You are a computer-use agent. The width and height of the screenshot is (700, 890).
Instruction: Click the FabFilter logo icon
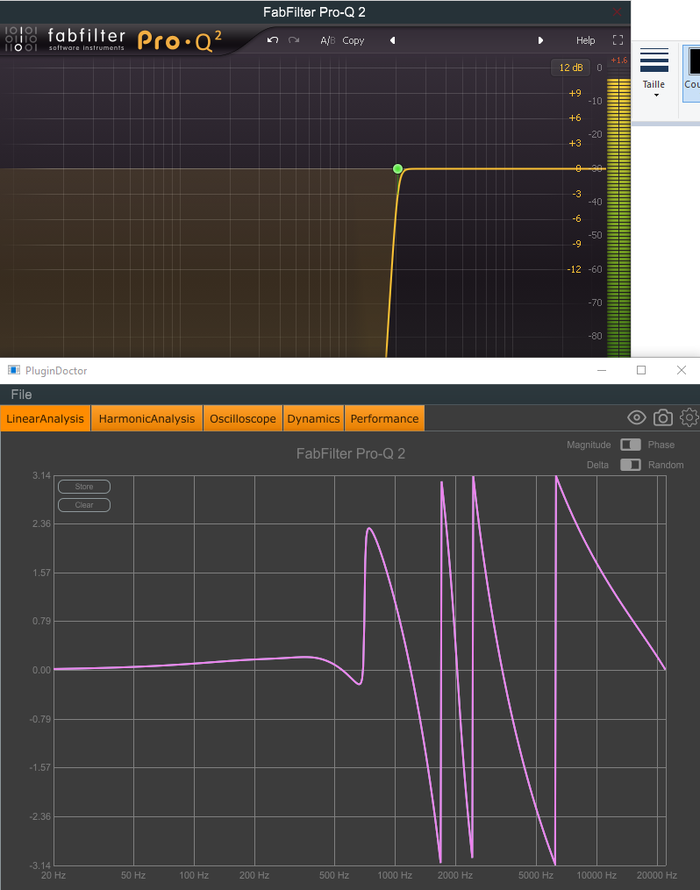pyautogui.click(x=21, y=39)
